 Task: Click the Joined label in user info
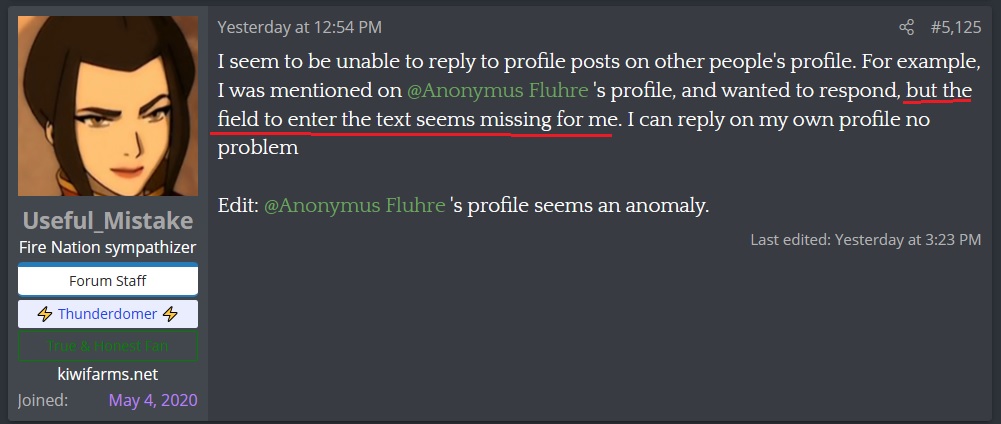[42, 400]
